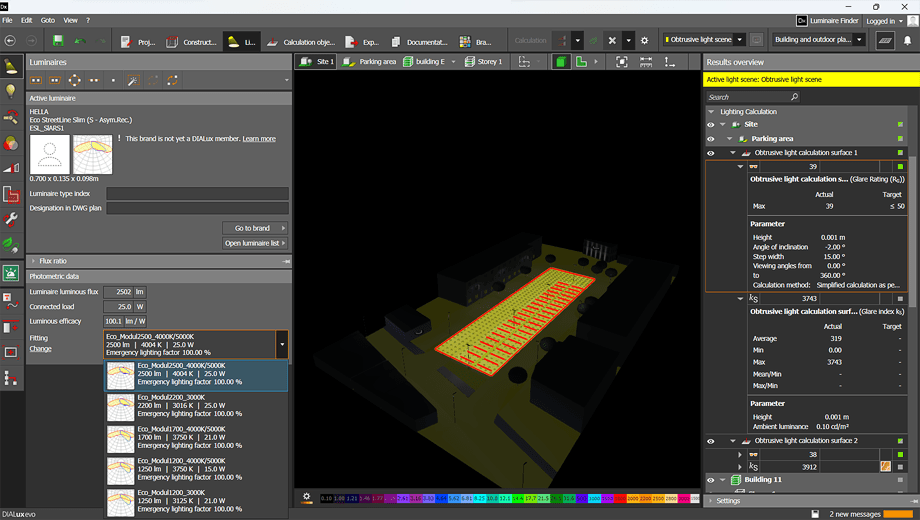
Task: Click the magic wand luminaire tool
Action: (x=132, y=80)
